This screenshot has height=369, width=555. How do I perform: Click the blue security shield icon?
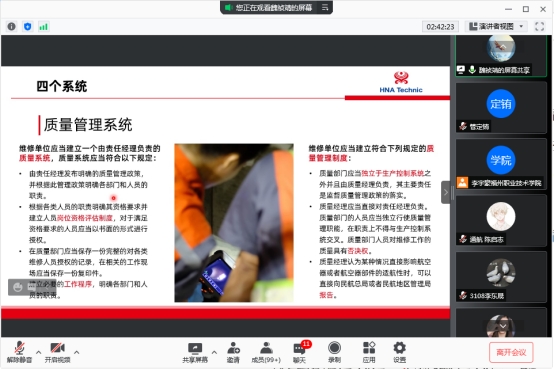click(28, 27)
